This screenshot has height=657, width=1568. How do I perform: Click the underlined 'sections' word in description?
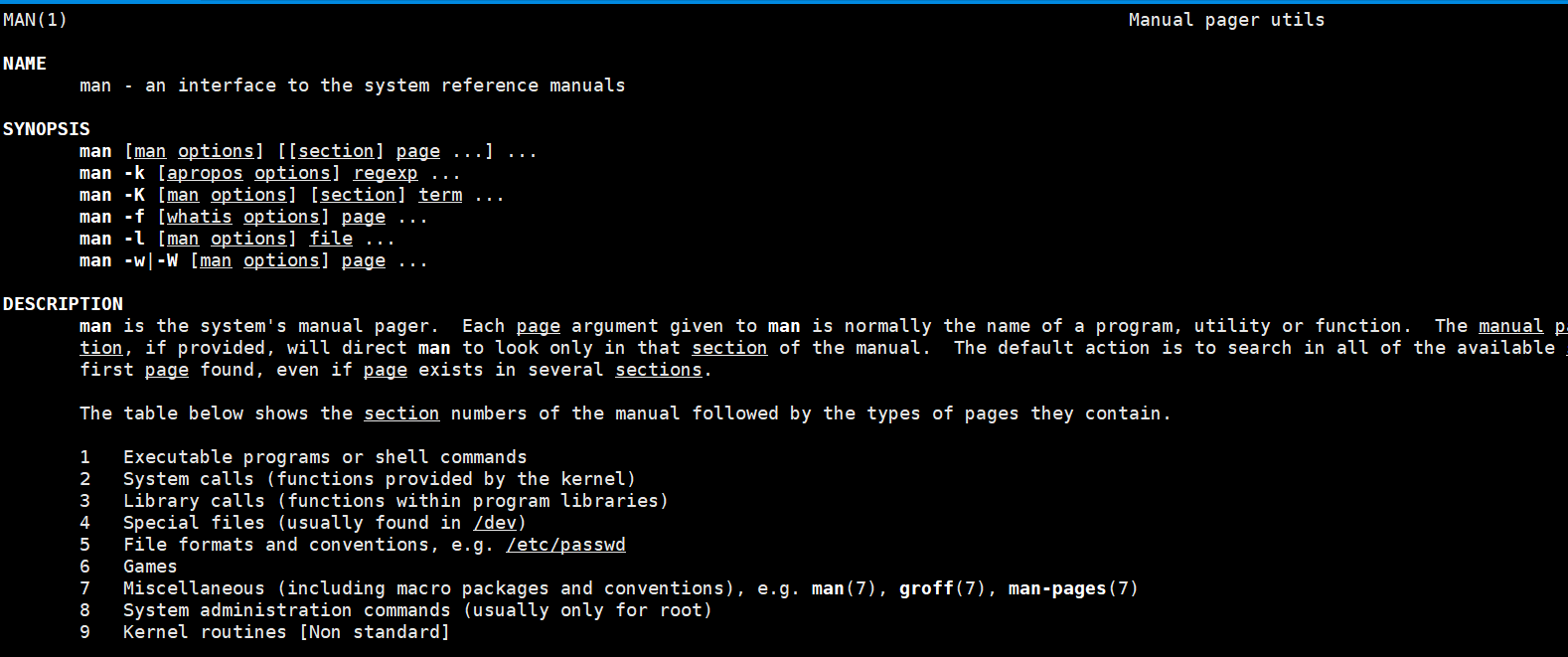click(x=659, y=370)
